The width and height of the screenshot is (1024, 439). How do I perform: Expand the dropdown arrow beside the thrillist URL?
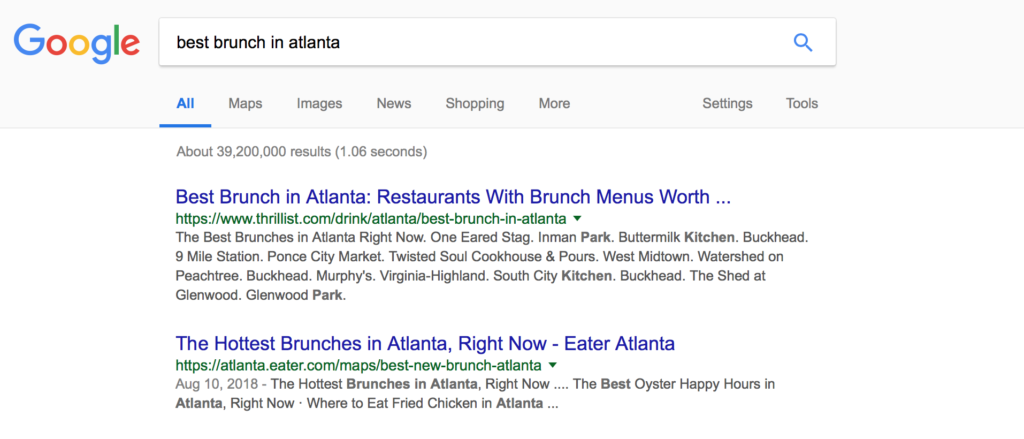coord(577,218)
